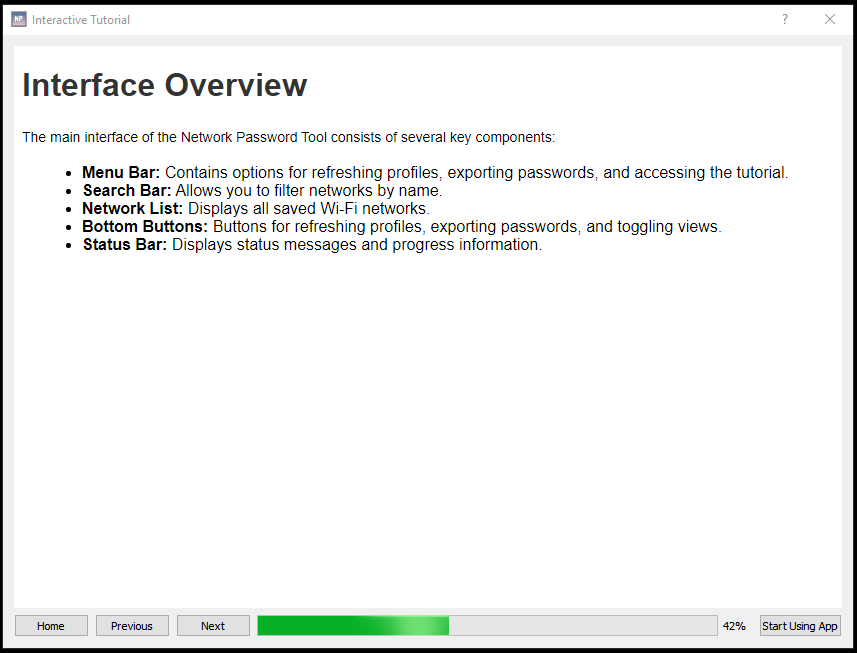Select the bold Status Bar label
The width and height of the screenshot is (857, 653).
pyautogui.click(x=125, y=244)
